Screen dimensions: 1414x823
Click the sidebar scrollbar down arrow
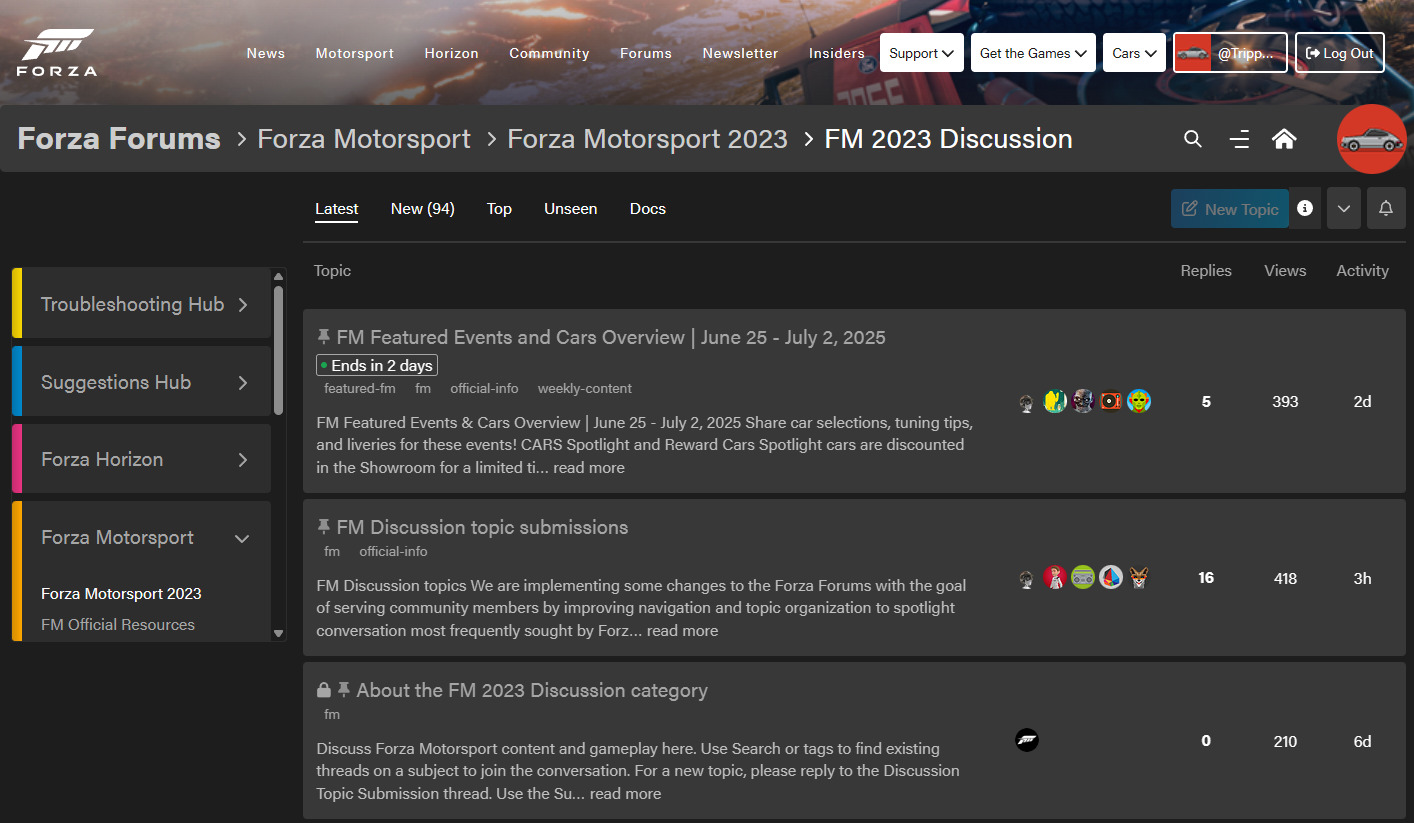pyautogui.click(x=278, y=633)
